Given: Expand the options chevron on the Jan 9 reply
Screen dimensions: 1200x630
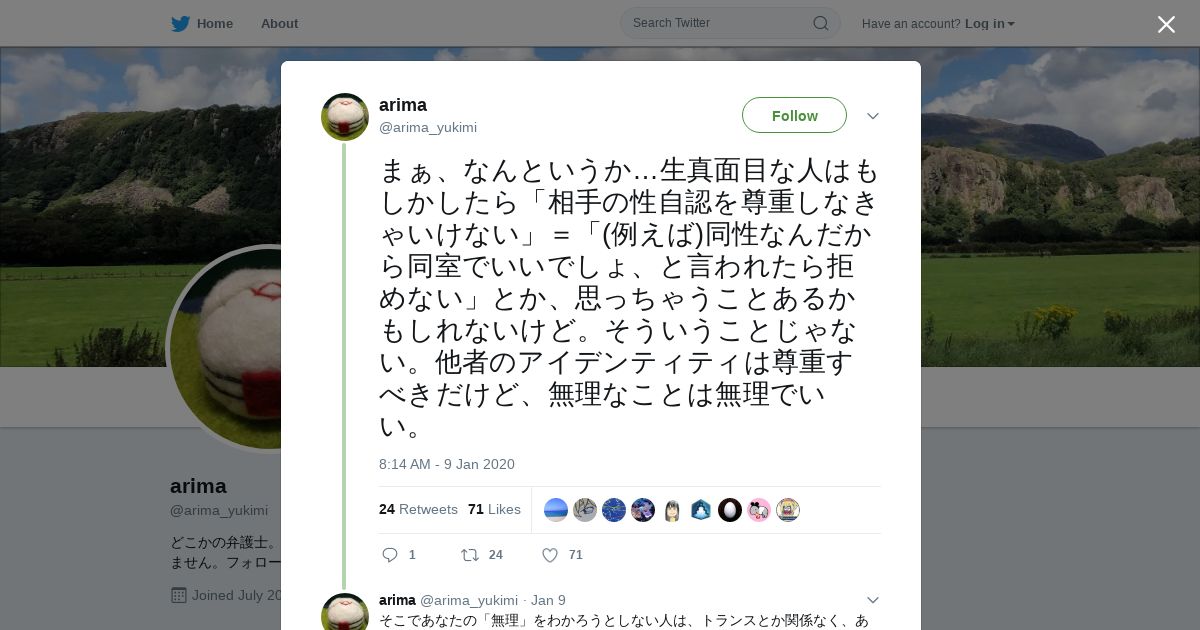Looking at the screenshot, I should 873,600.
